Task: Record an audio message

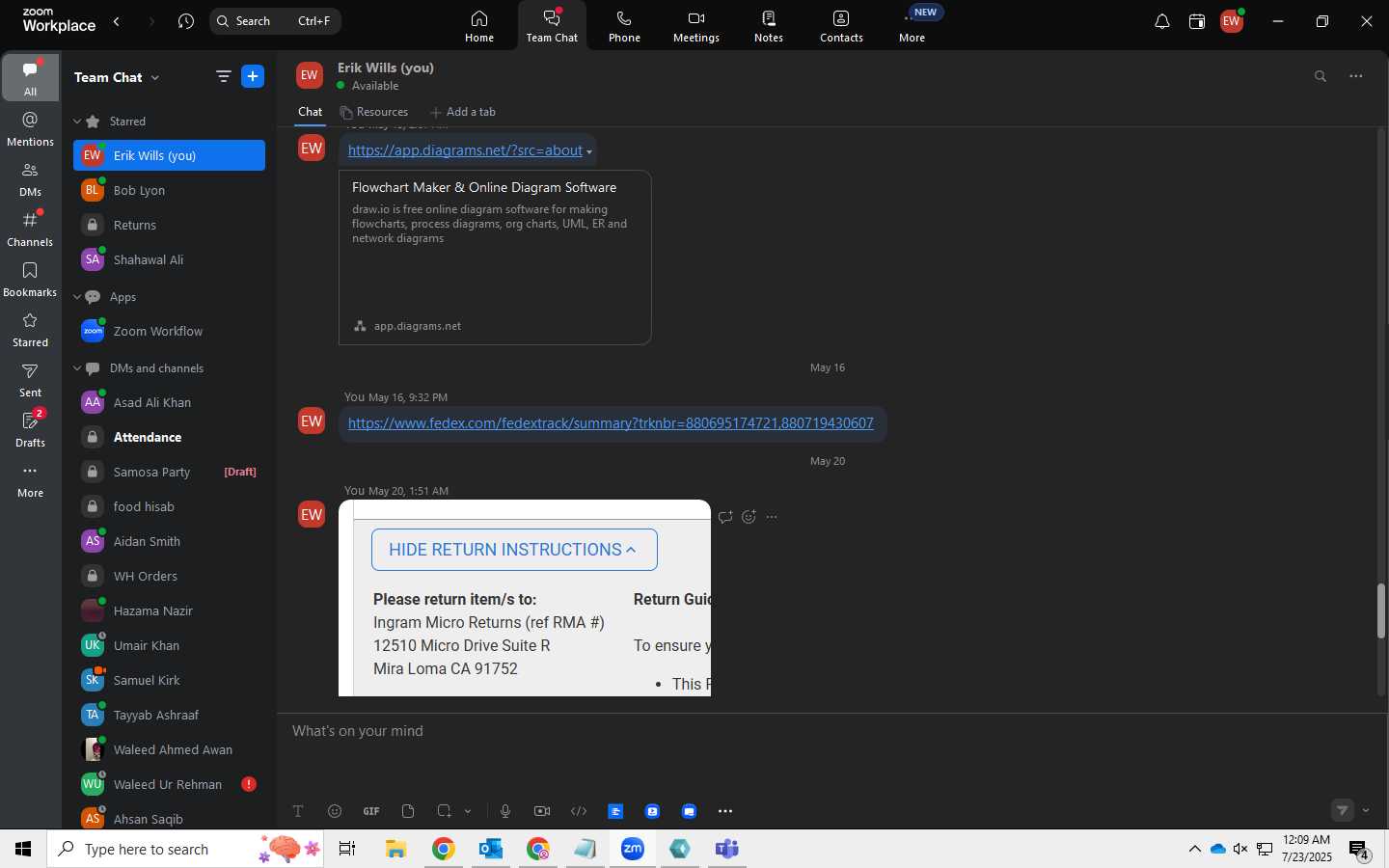Action: click(505, 811)
